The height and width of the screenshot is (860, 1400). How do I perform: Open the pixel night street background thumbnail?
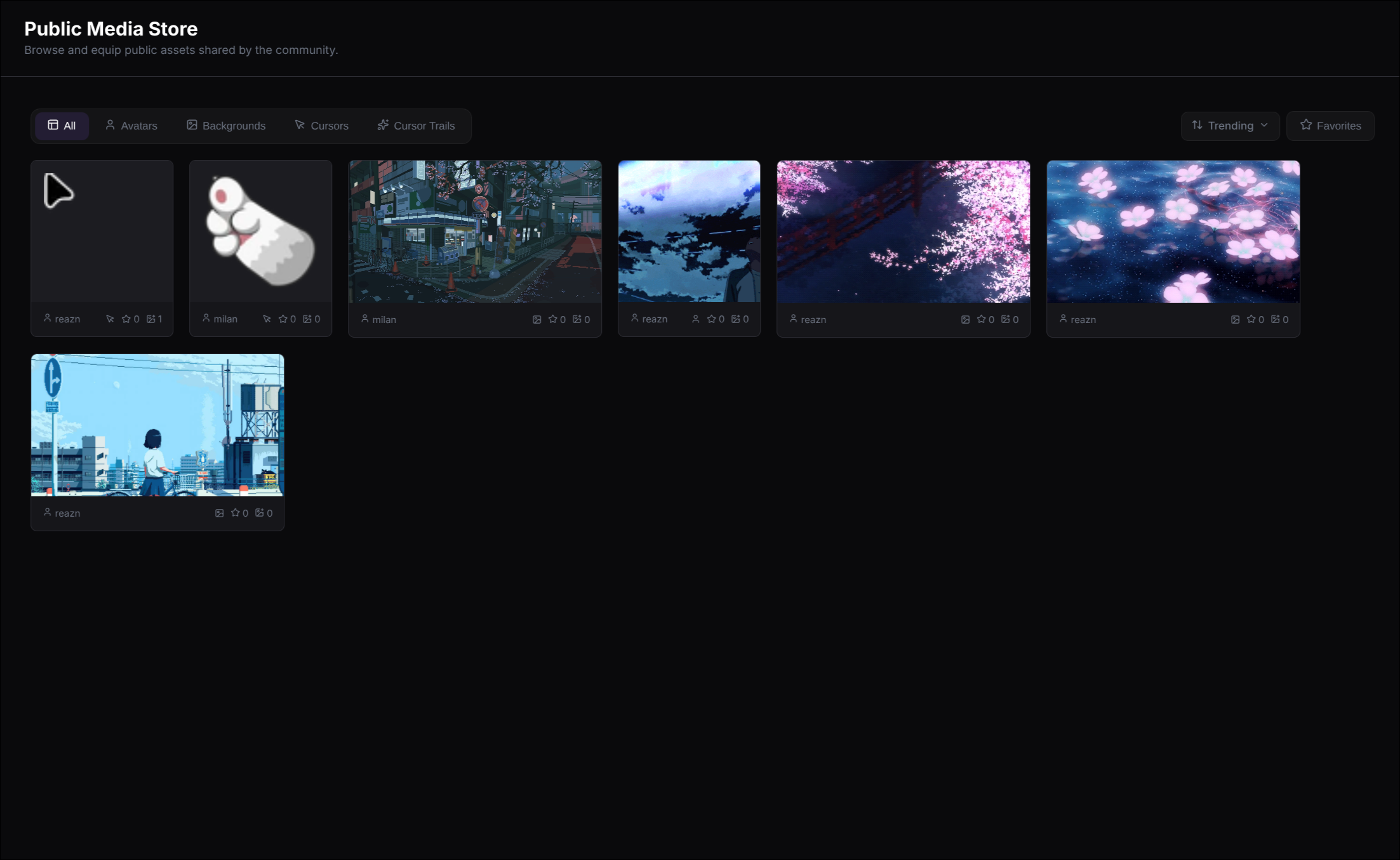pos(475,232)
